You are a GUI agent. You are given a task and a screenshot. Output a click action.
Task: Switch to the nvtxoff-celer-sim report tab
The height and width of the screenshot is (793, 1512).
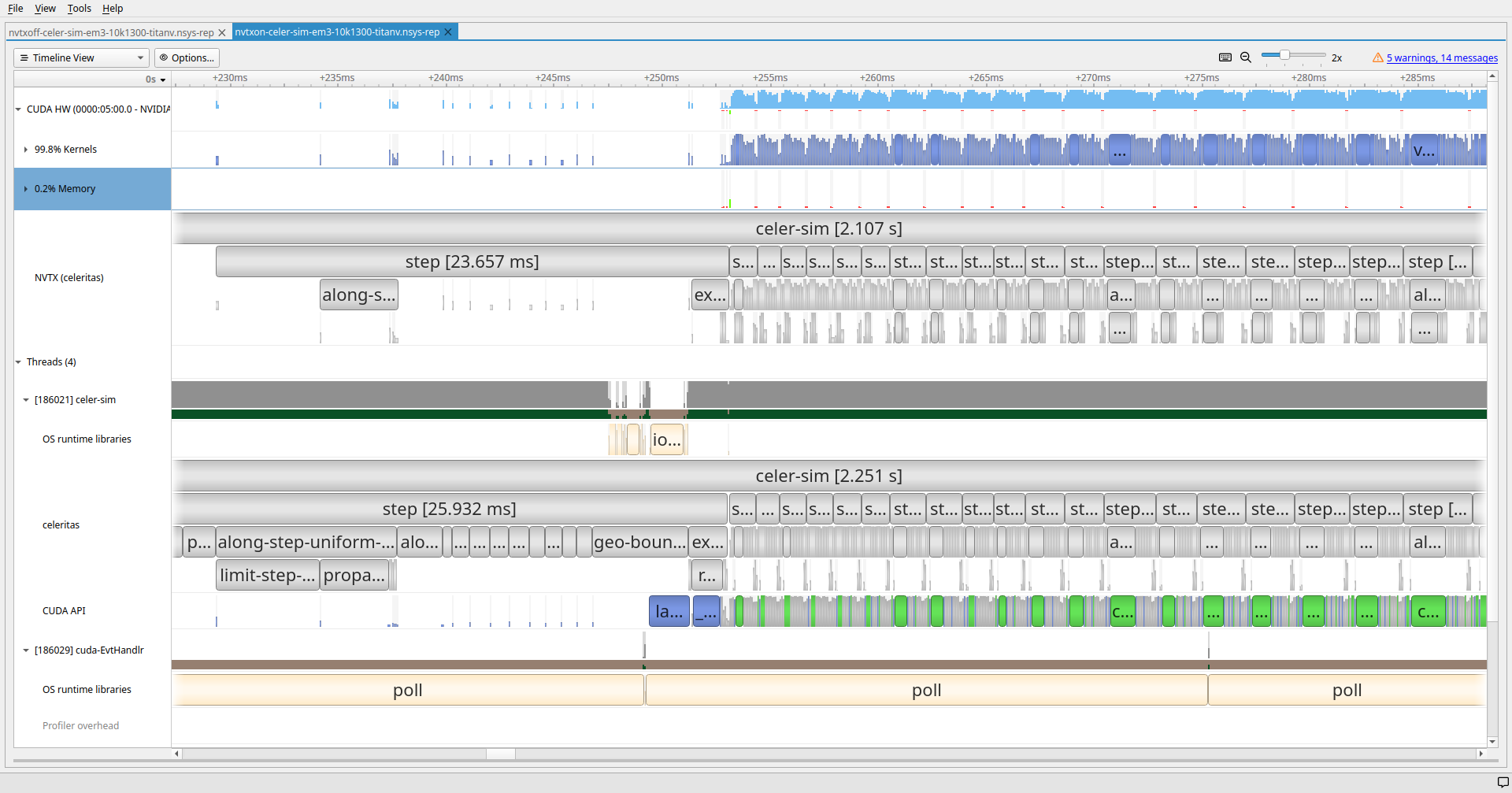click(x=111, y=32)
